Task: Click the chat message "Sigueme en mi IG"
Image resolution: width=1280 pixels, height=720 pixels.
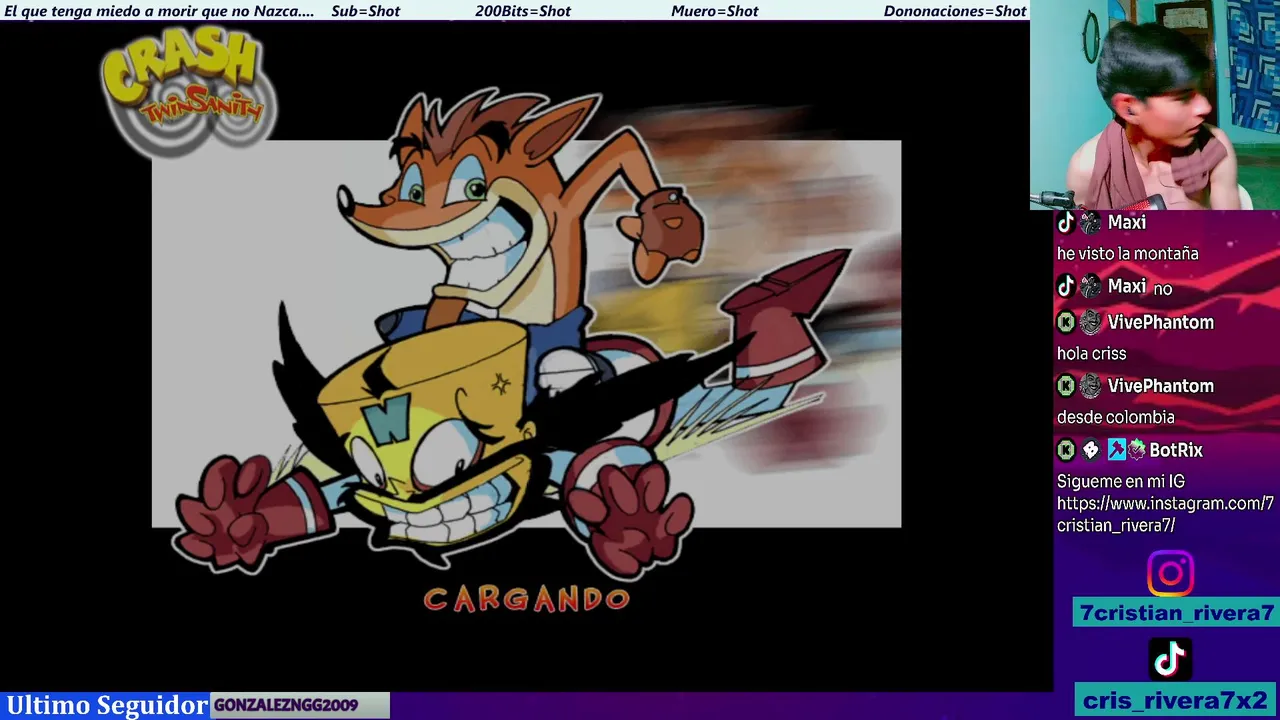Action: coord(1120,481)
